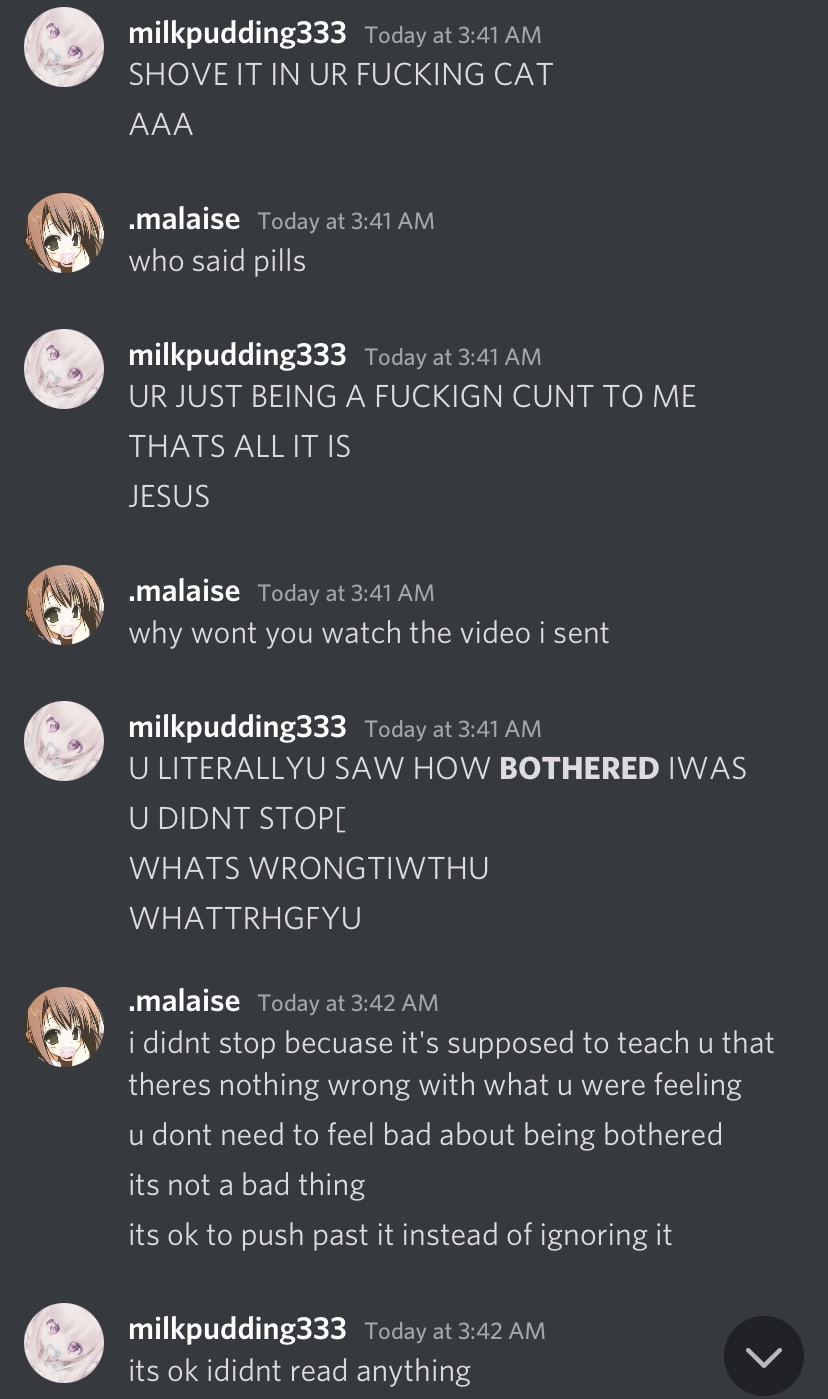Select the .malaise username above "i didnt stop becuase"
Screen dimensions: 828x1399
pos(184,1001)
